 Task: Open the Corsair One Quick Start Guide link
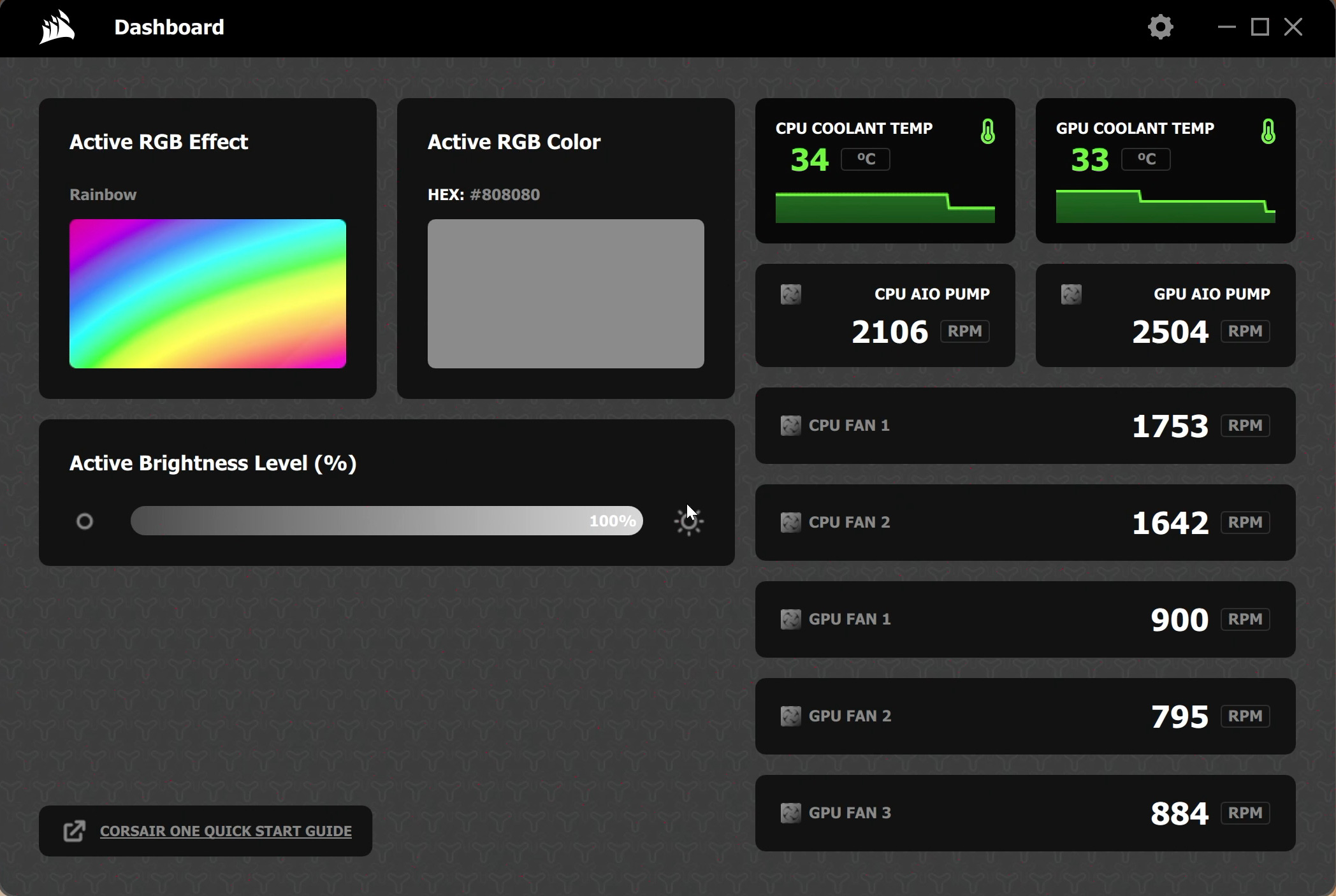pyautogui.click(x=226, y=831)
